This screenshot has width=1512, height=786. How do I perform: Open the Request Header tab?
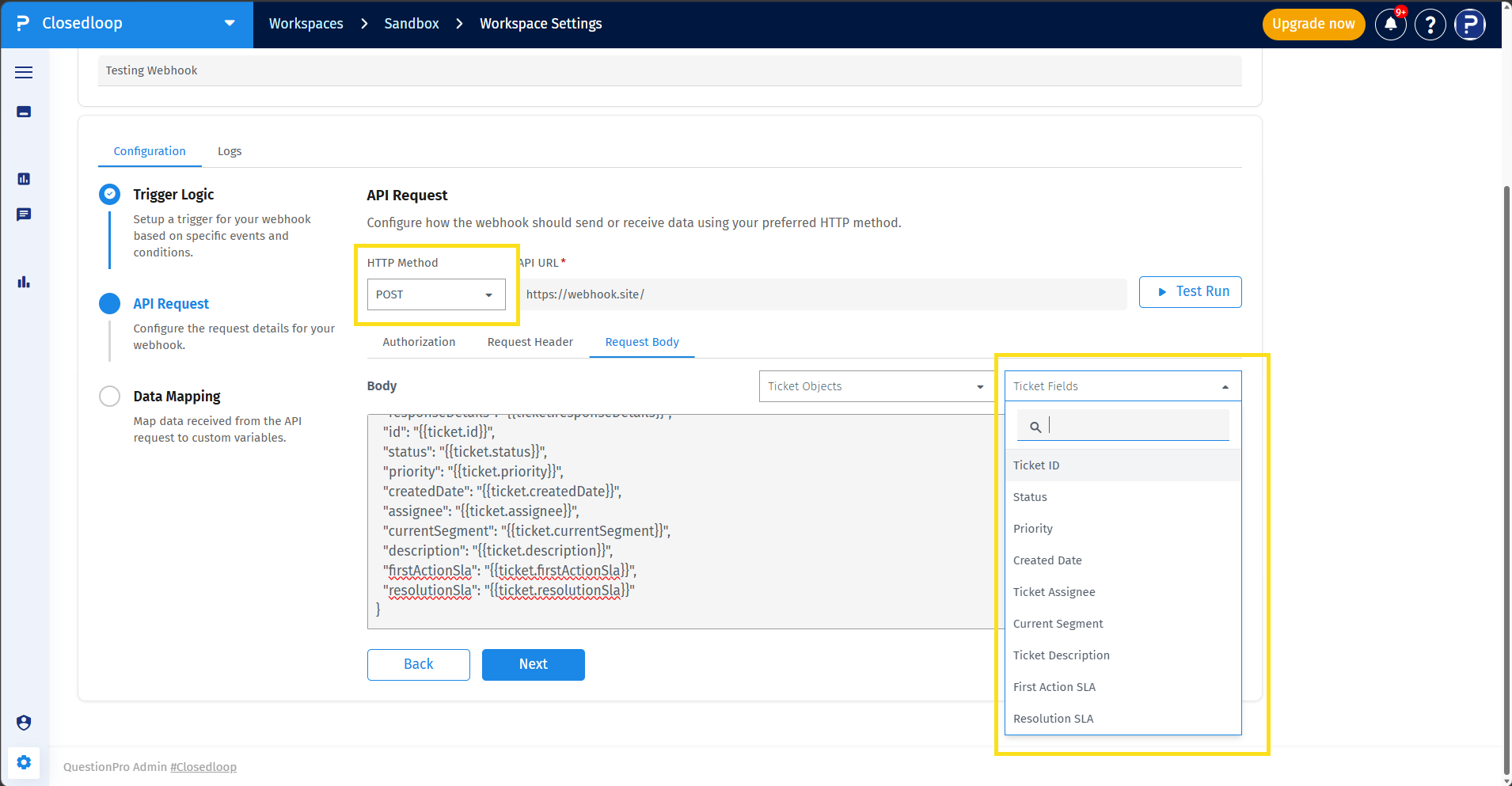pyautogui.click(x=530, y=342)
